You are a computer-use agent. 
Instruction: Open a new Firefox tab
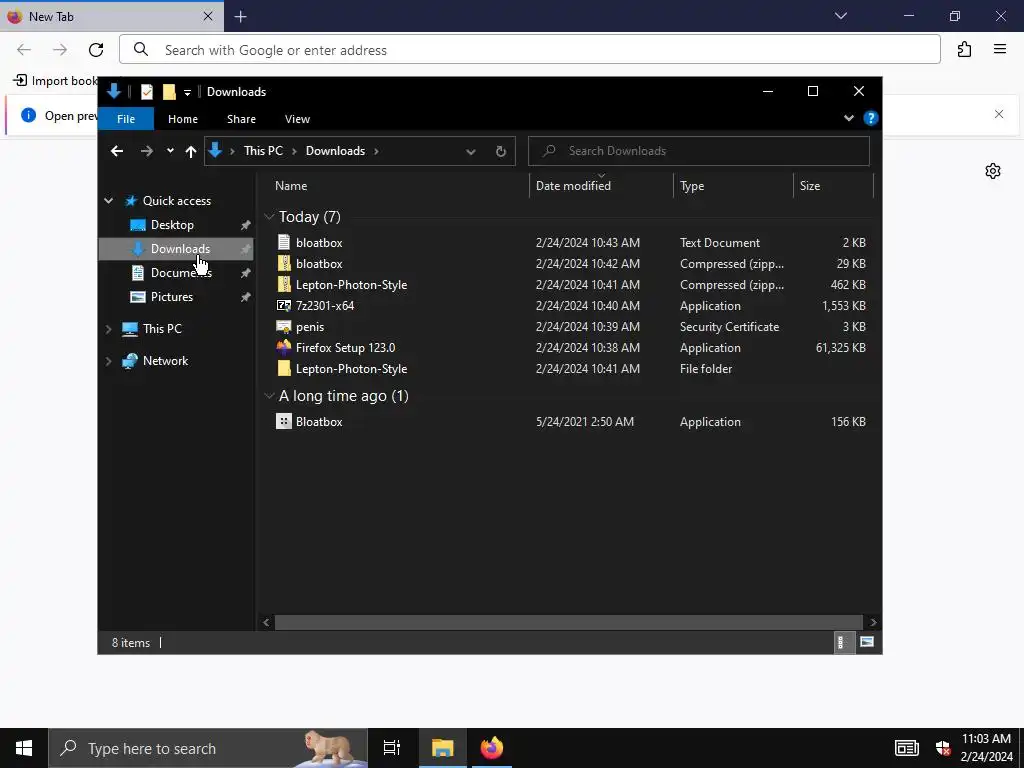[x=240, y=16]
